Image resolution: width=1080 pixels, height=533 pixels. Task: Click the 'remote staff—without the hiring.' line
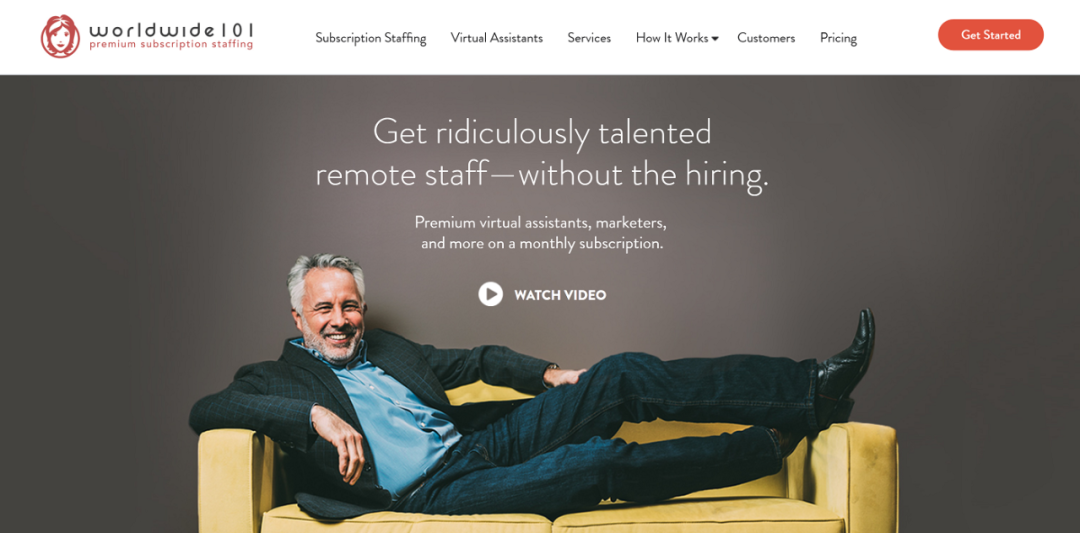click(541, 176)
